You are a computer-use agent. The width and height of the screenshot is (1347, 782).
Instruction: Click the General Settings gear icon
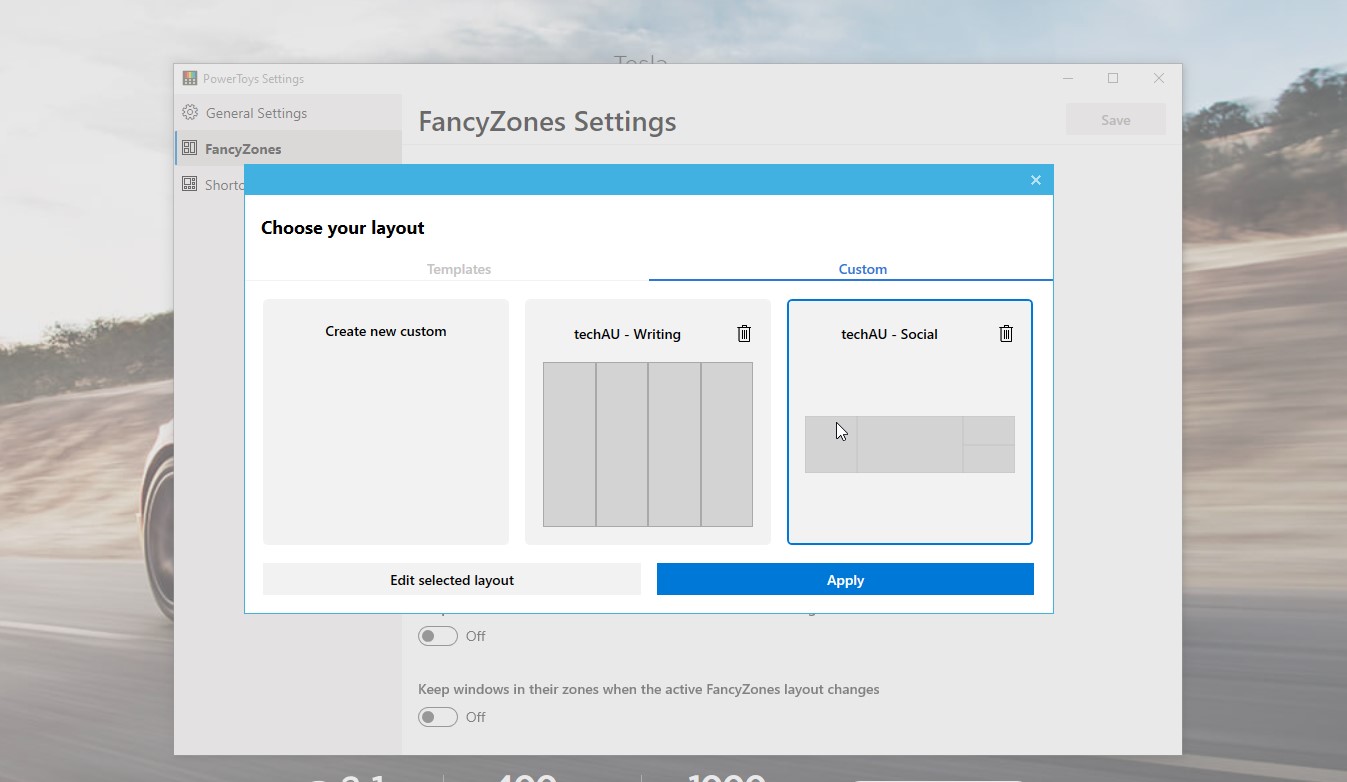190,112
